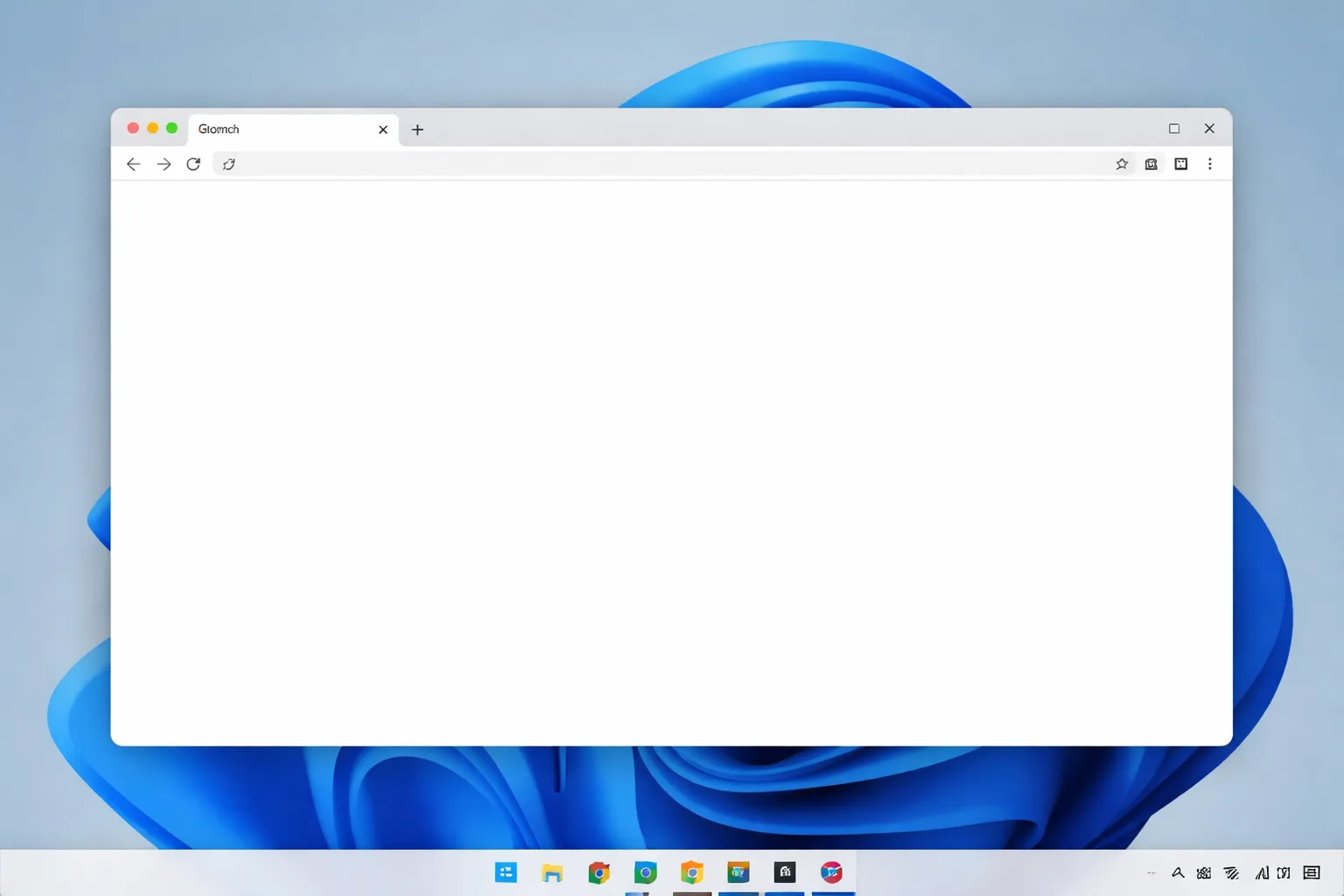Screen dimensions: 1344x896
Task: Open File Explorer from the taskbar
Action: point(552,872)
